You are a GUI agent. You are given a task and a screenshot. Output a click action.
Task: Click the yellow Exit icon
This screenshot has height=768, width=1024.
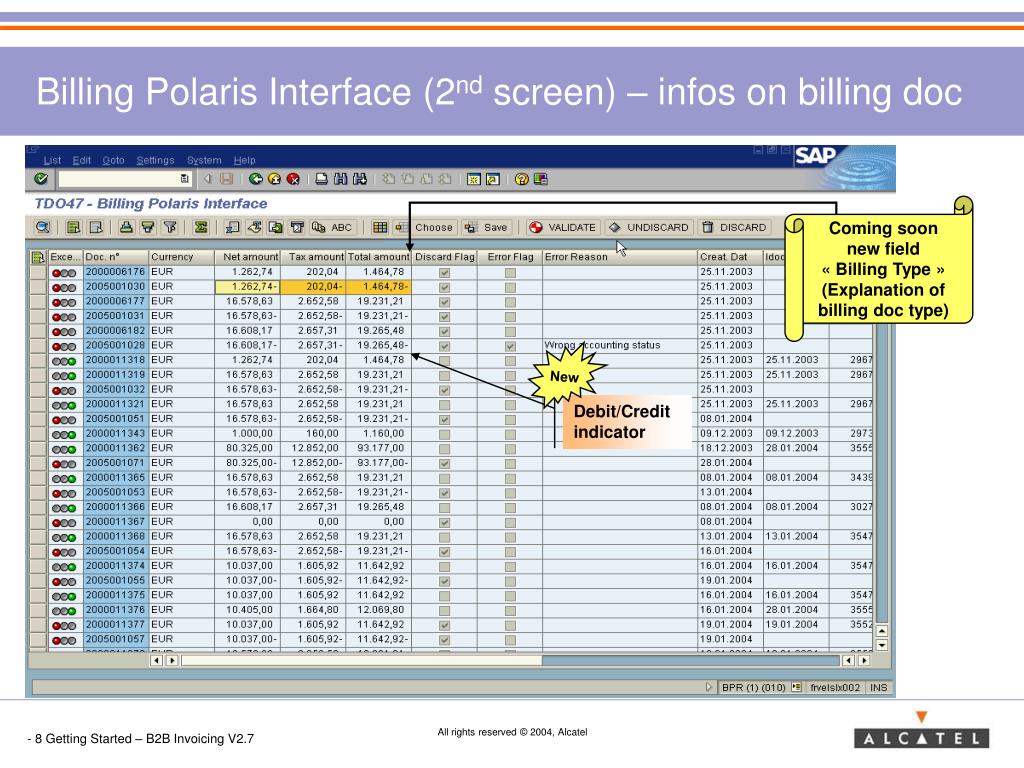274,179
